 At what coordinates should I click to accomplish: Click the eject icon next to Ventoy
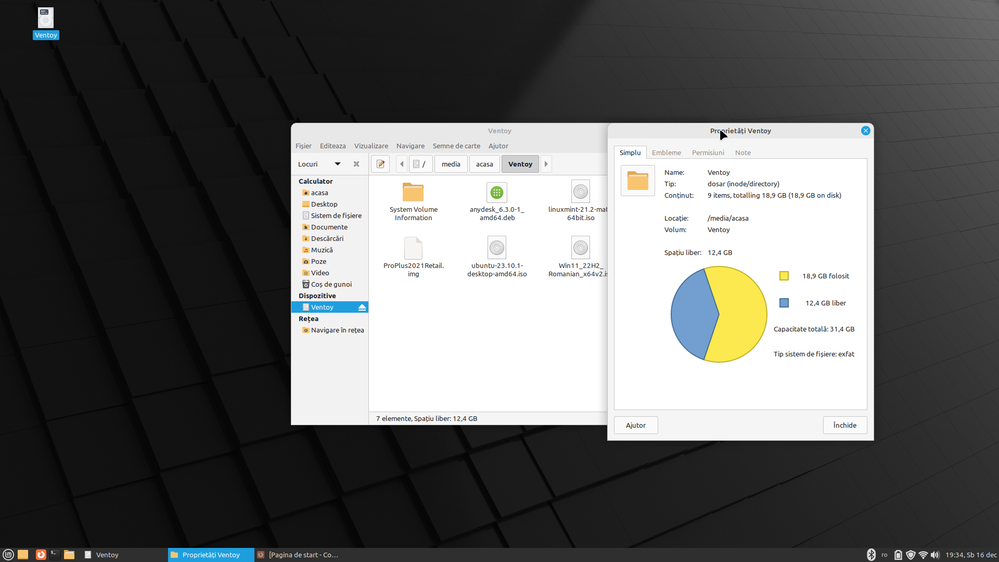click(x=362, y=307)
